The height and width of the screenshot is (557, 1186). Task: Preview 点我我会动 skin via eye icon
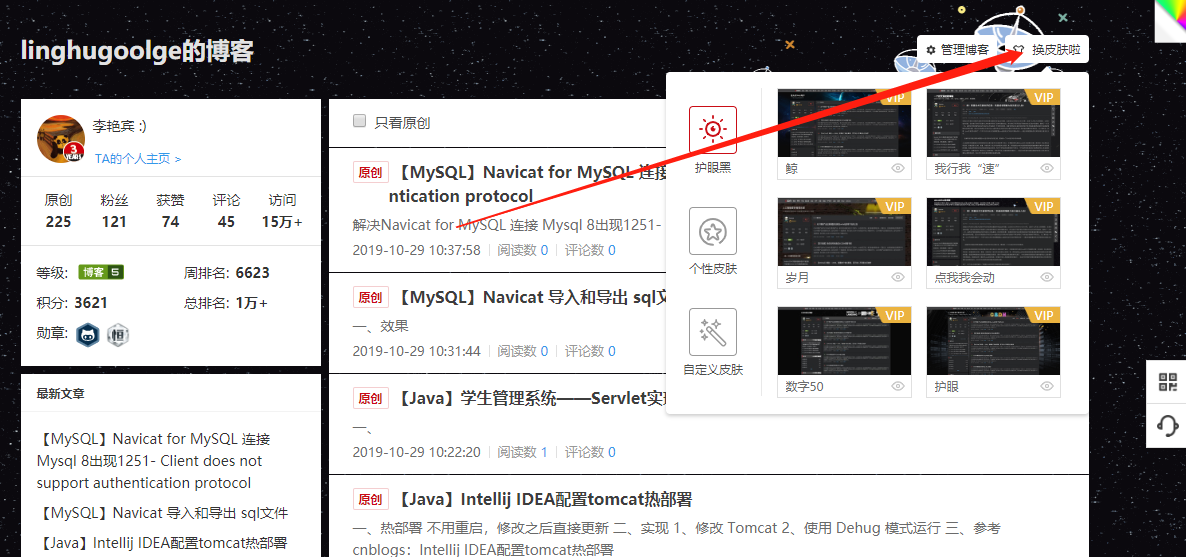click(1047, 278)
